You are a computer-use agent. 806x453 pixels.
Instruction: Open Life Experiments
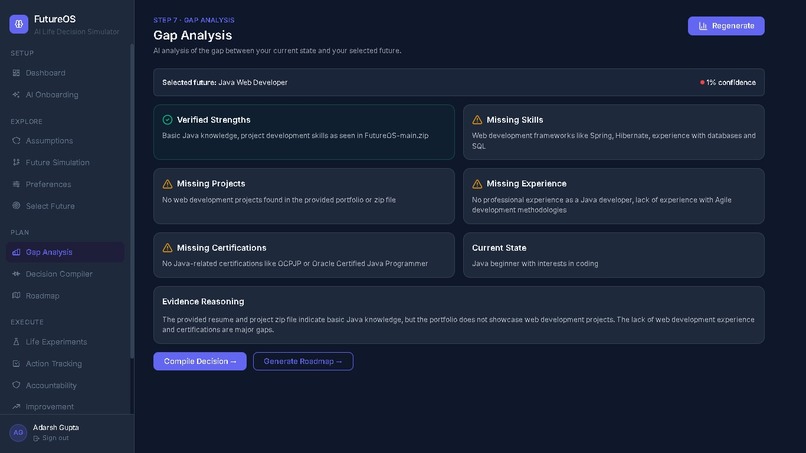[65, 341]
